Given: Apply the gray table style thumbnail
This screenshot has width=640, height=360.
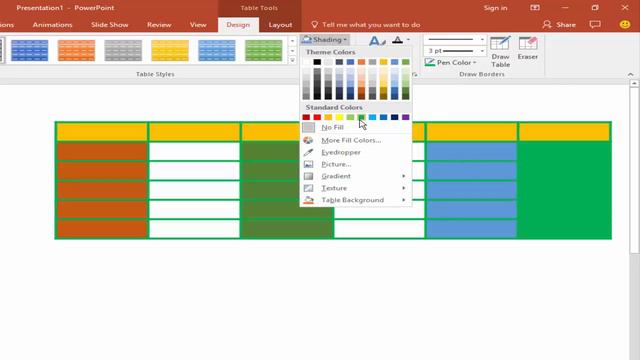Looking at the screenshot, I should 123,50.
